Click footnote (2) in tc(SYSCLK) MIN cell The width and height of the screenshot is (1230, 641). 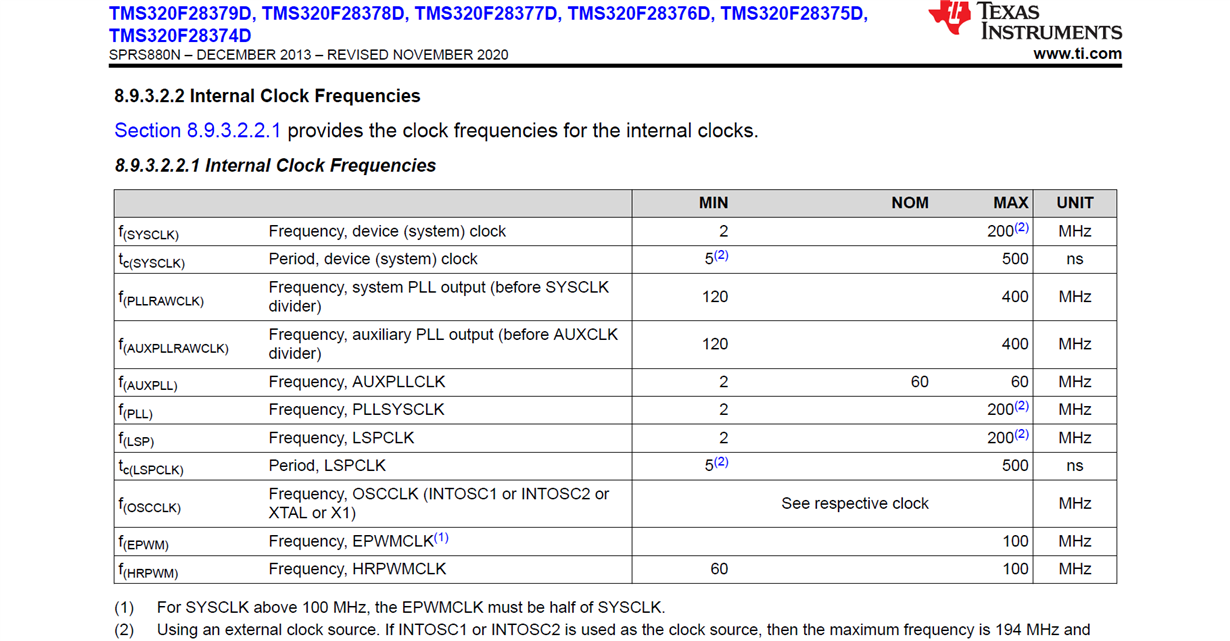coord(721,255)
